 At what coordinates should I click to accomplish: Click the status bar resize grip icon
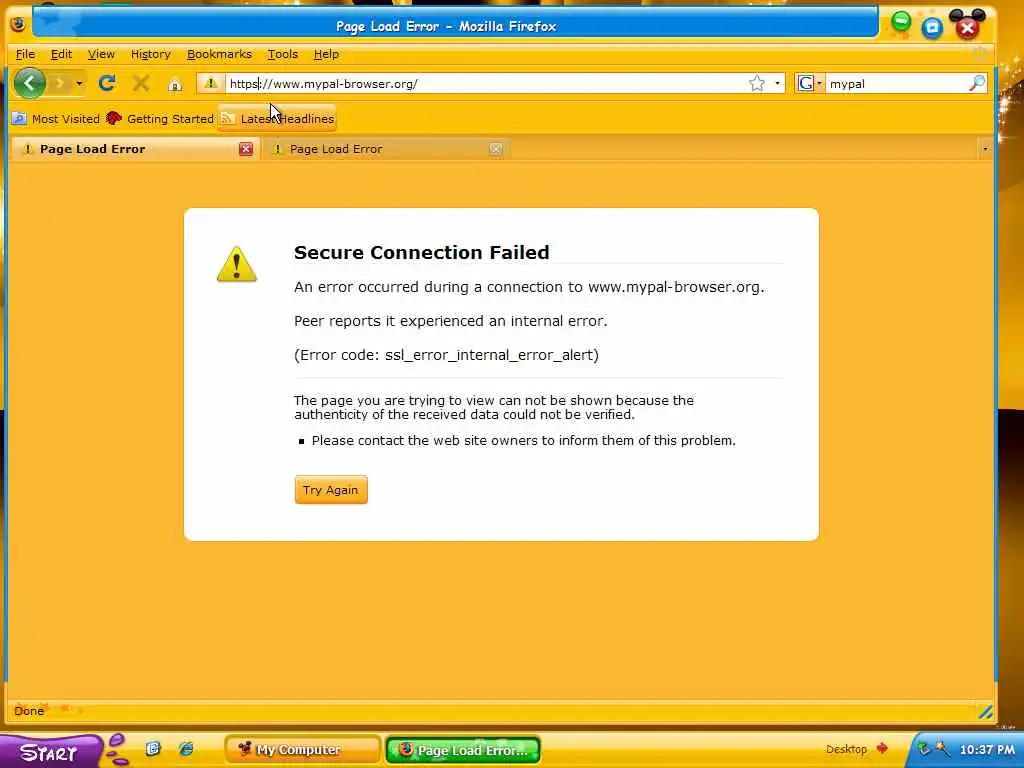985,711
